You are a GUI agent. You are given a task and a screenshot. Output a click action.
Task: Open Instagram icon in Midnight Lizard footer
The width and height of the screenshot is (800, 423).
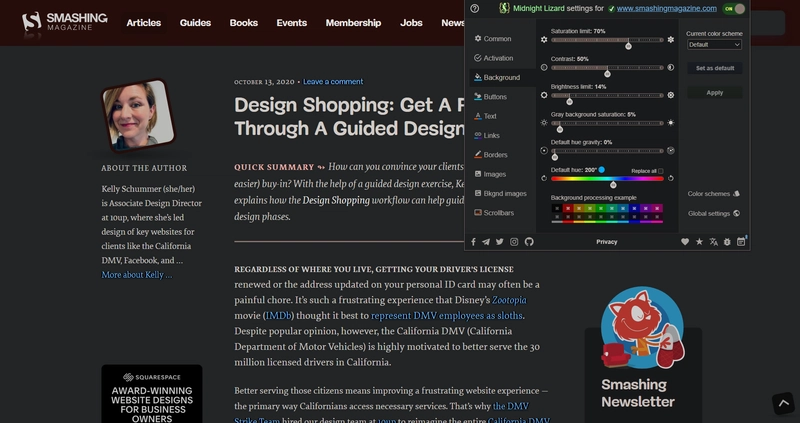tap(514, 242)
